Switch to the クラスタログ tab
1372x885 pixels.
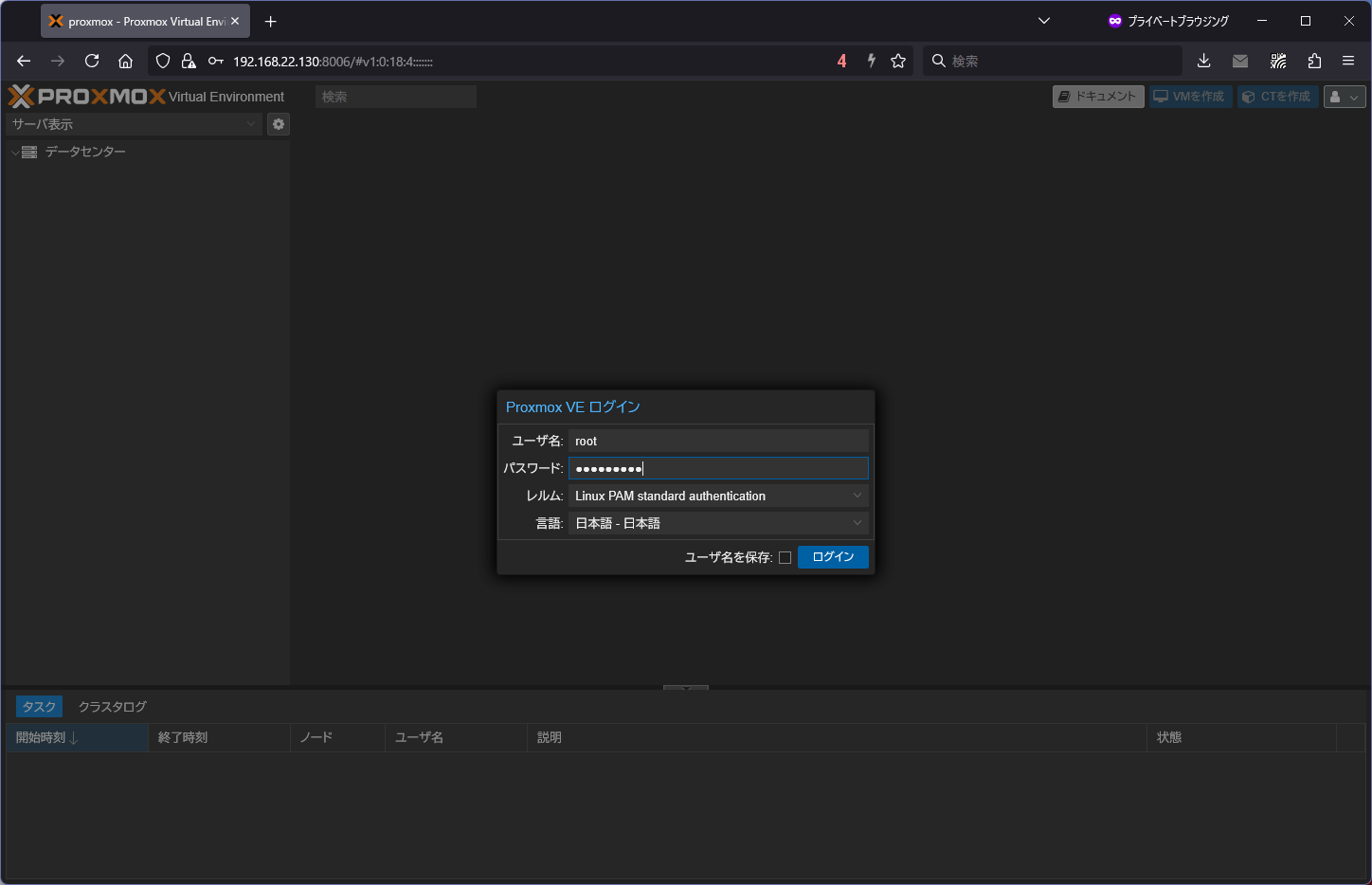[x=112, y=707]
